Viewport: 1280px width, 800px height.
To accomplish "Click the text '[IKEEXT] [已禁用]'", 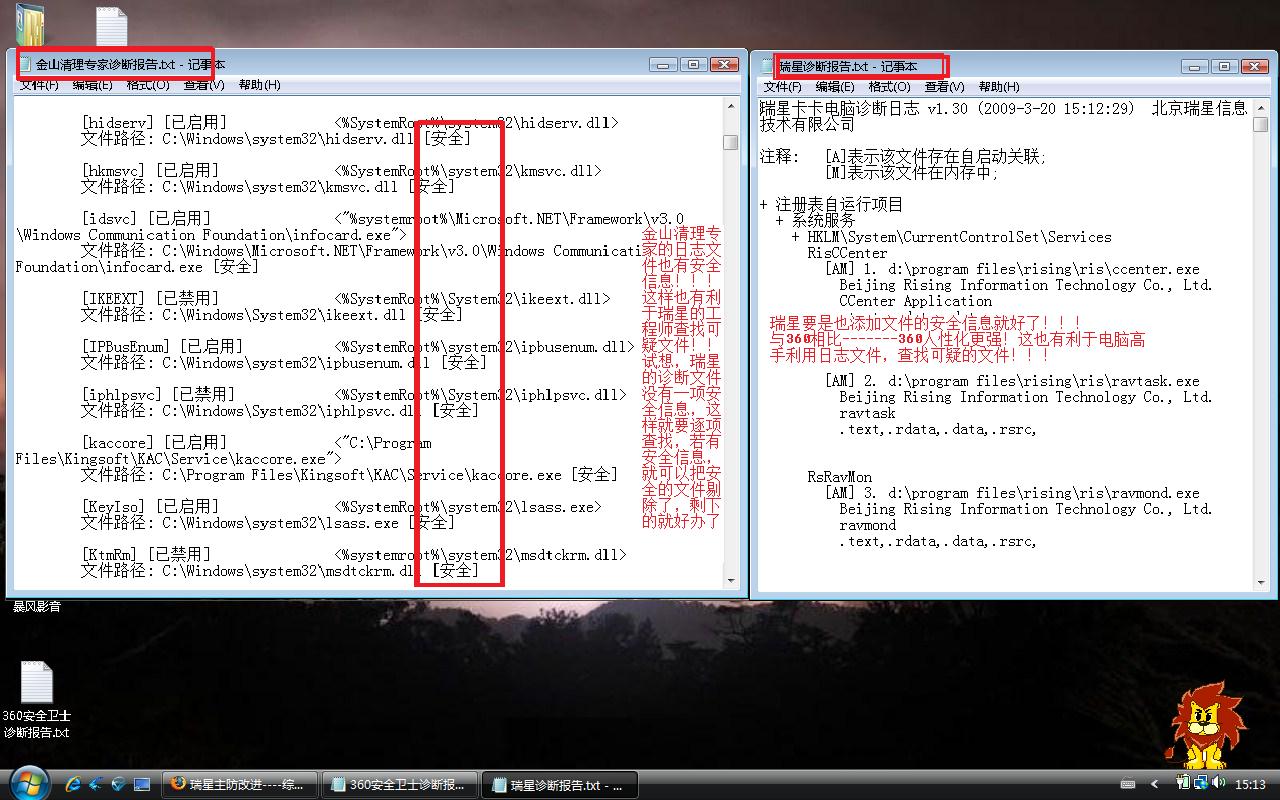I will (153, 299).
